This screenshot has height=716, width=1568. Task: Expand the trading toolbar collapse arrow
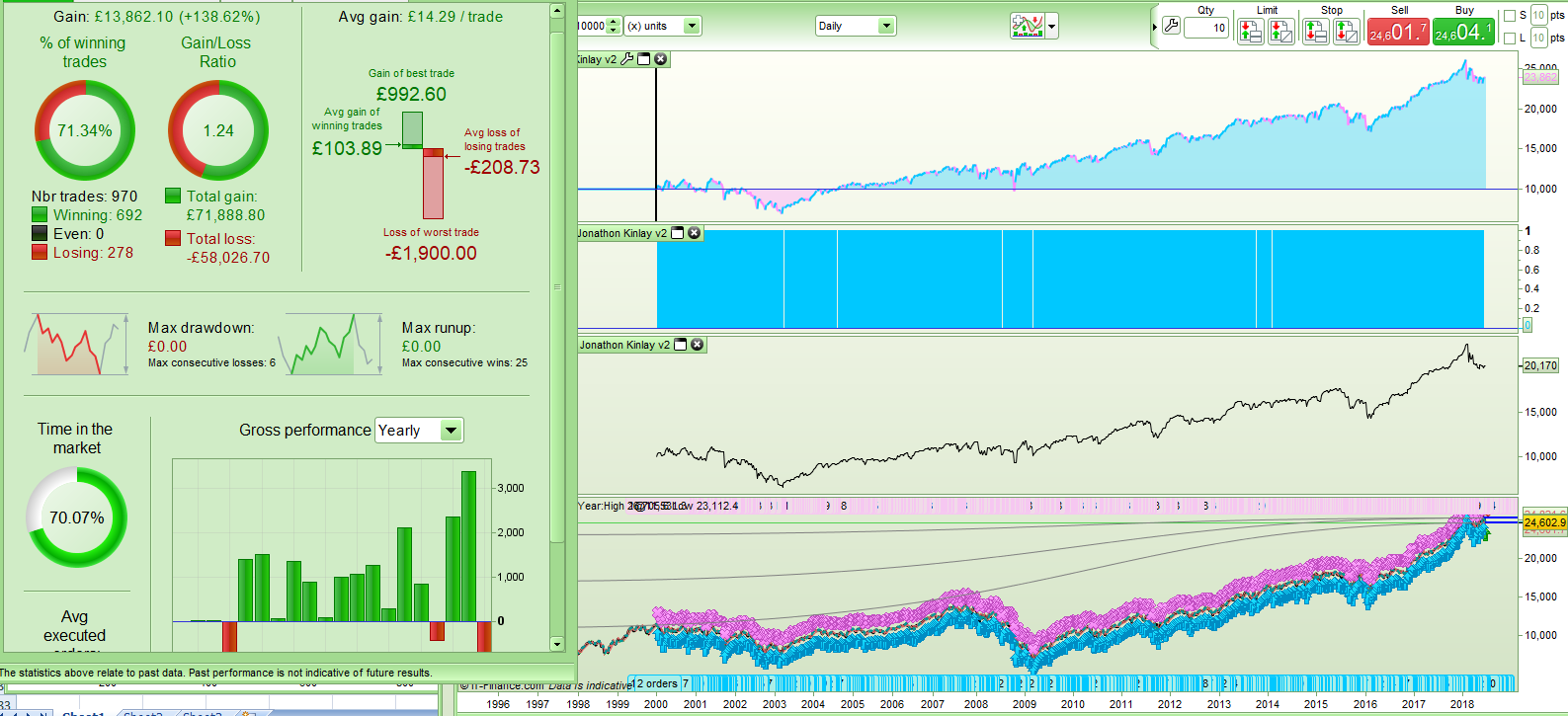1154,27
